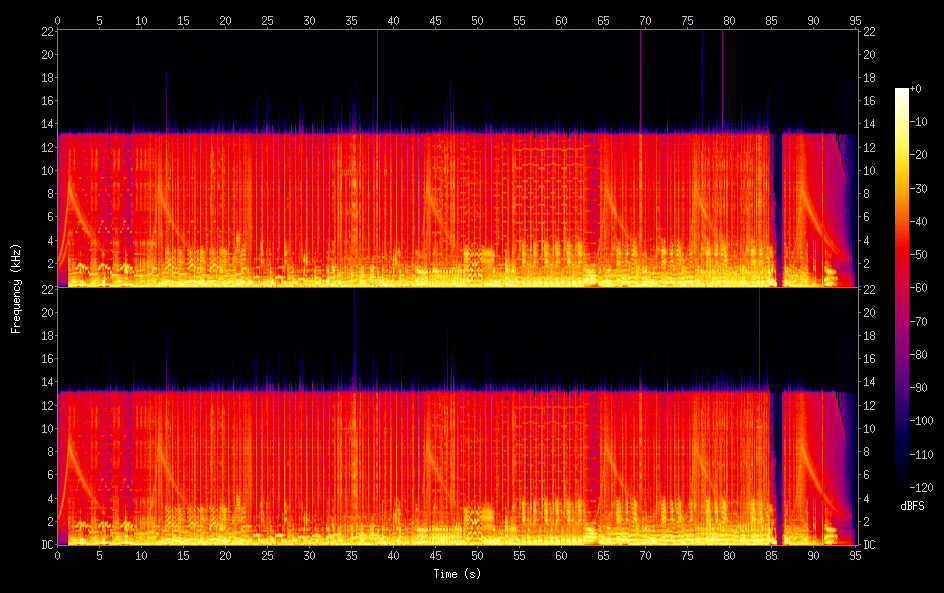The width and height of the screenshot is (944, 593).
Task: Click the "Time (s)" axis label
Action: [x=456, y=574]
